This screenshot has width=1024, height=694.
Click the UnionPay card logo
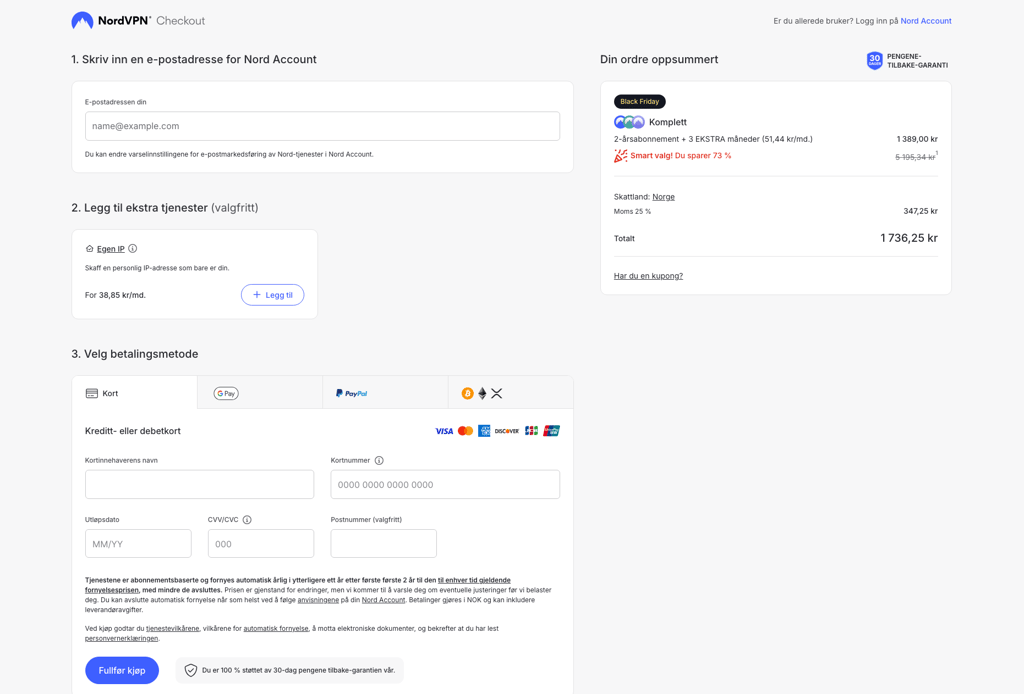tap(551, 431)
